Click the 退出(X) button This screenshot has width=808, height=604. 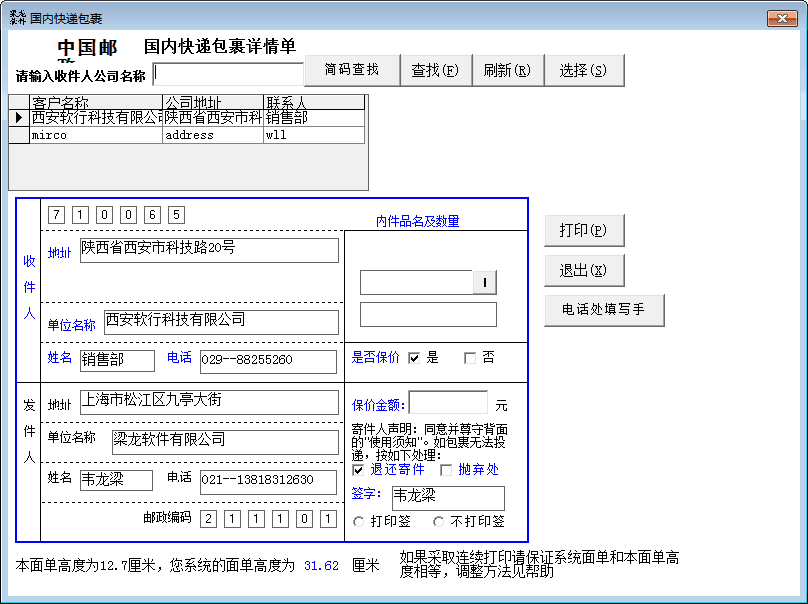(x=584, y=270)
